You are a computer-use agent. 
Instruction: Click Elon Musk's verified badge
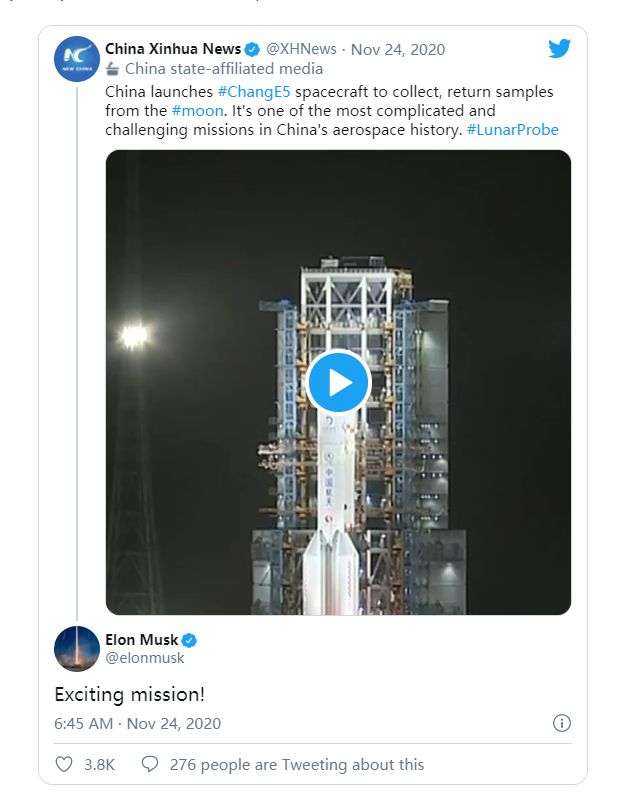click(188, 640)
